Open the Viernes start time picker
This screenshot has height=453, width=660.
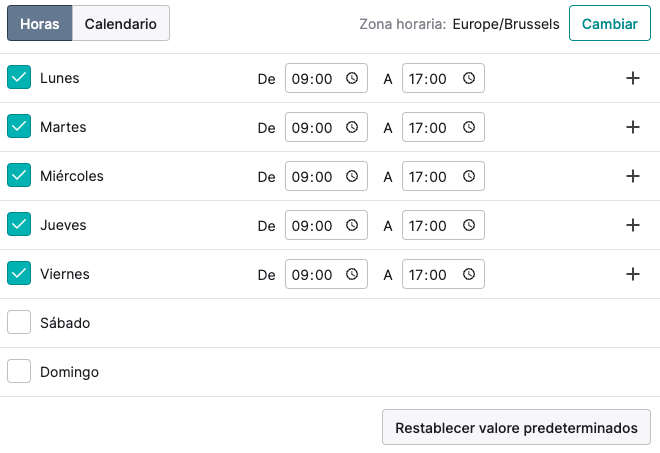(326, 274)
